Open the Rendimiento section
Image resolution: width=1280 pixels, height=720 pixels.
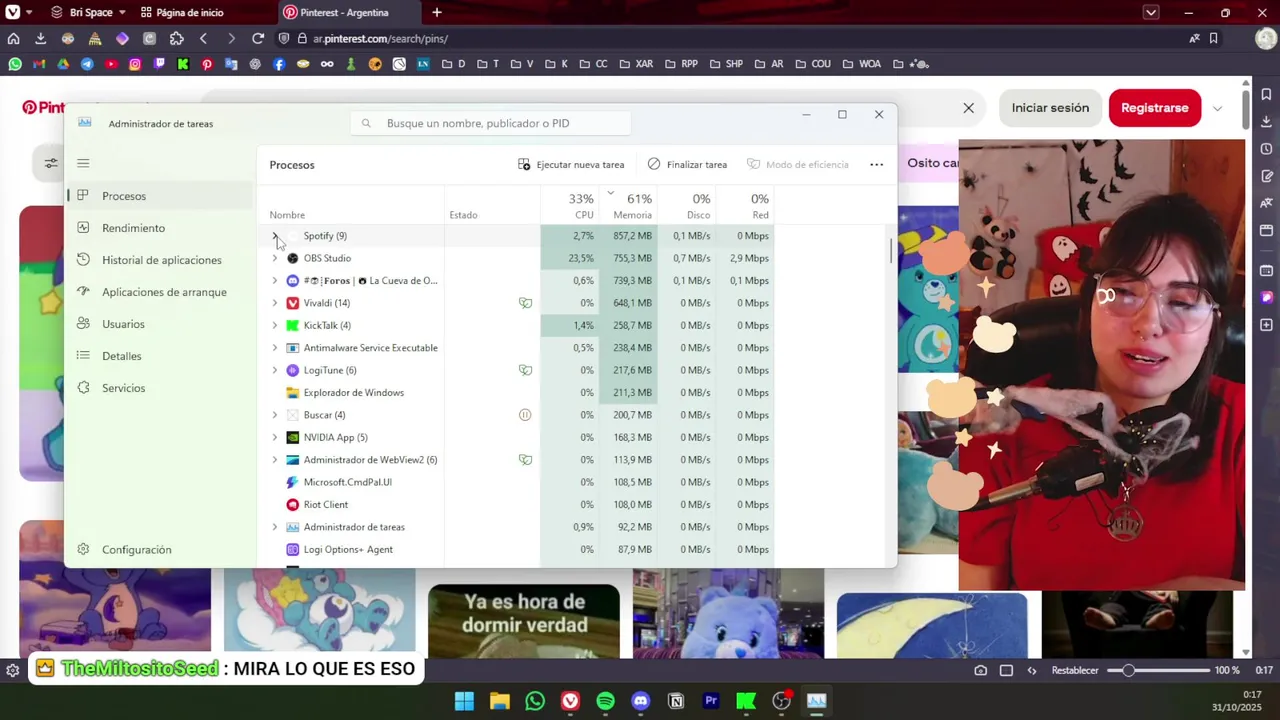[x=160, y=228]
